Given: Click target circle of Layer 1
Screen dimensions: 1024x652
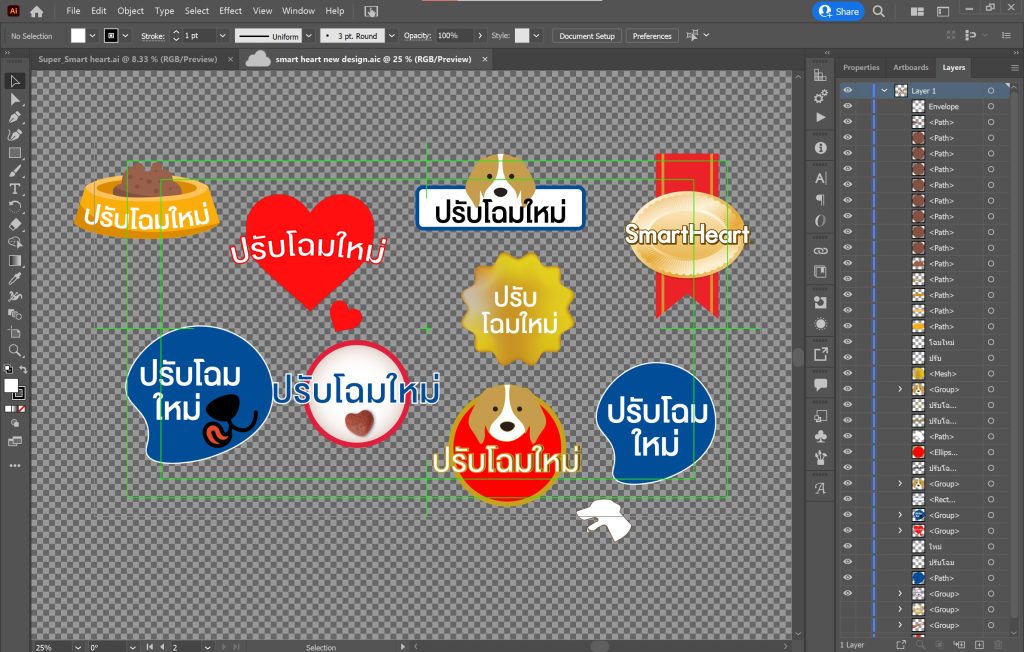Looking at the screenshot, I should tap(991, 90).
